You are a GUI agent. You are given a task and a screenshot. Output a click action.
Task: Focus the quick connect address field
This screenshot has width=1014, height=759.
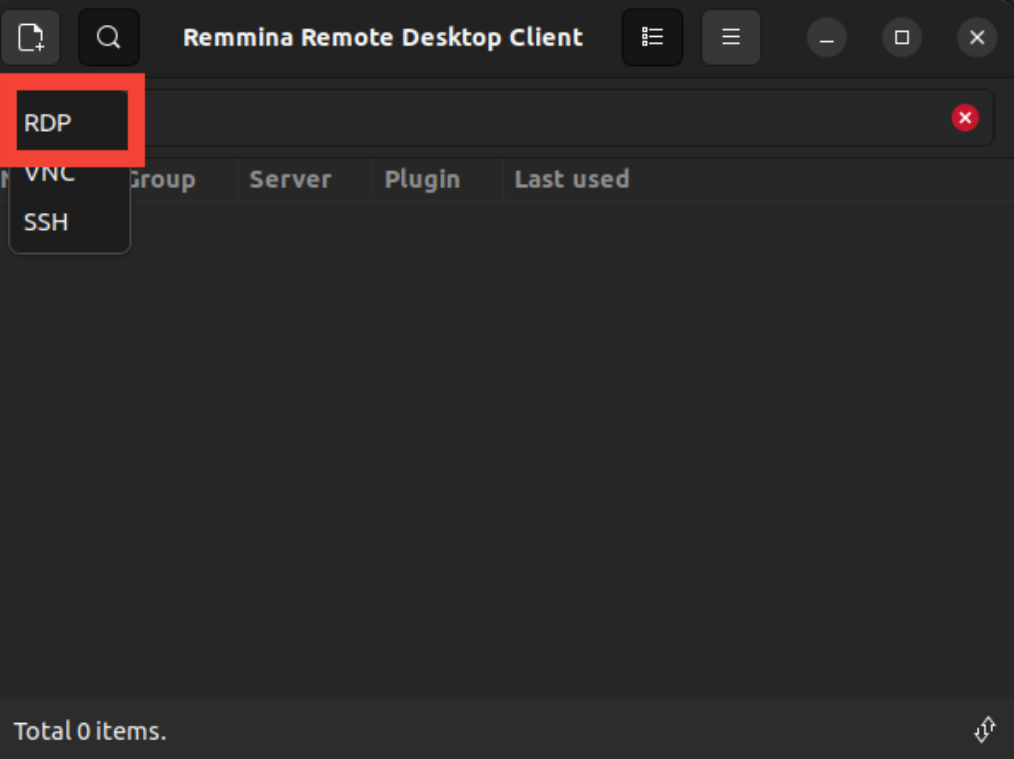click(x=540, y=119)
